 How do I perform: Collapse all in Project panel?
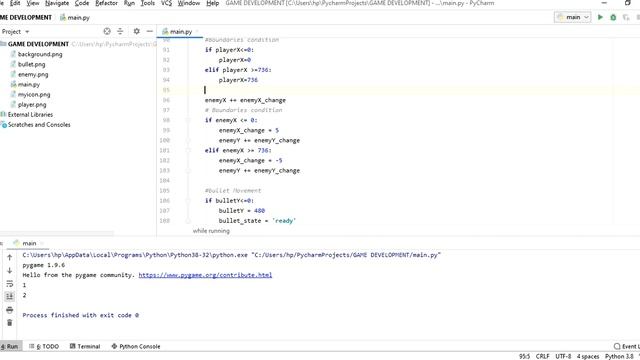(120, 31)
